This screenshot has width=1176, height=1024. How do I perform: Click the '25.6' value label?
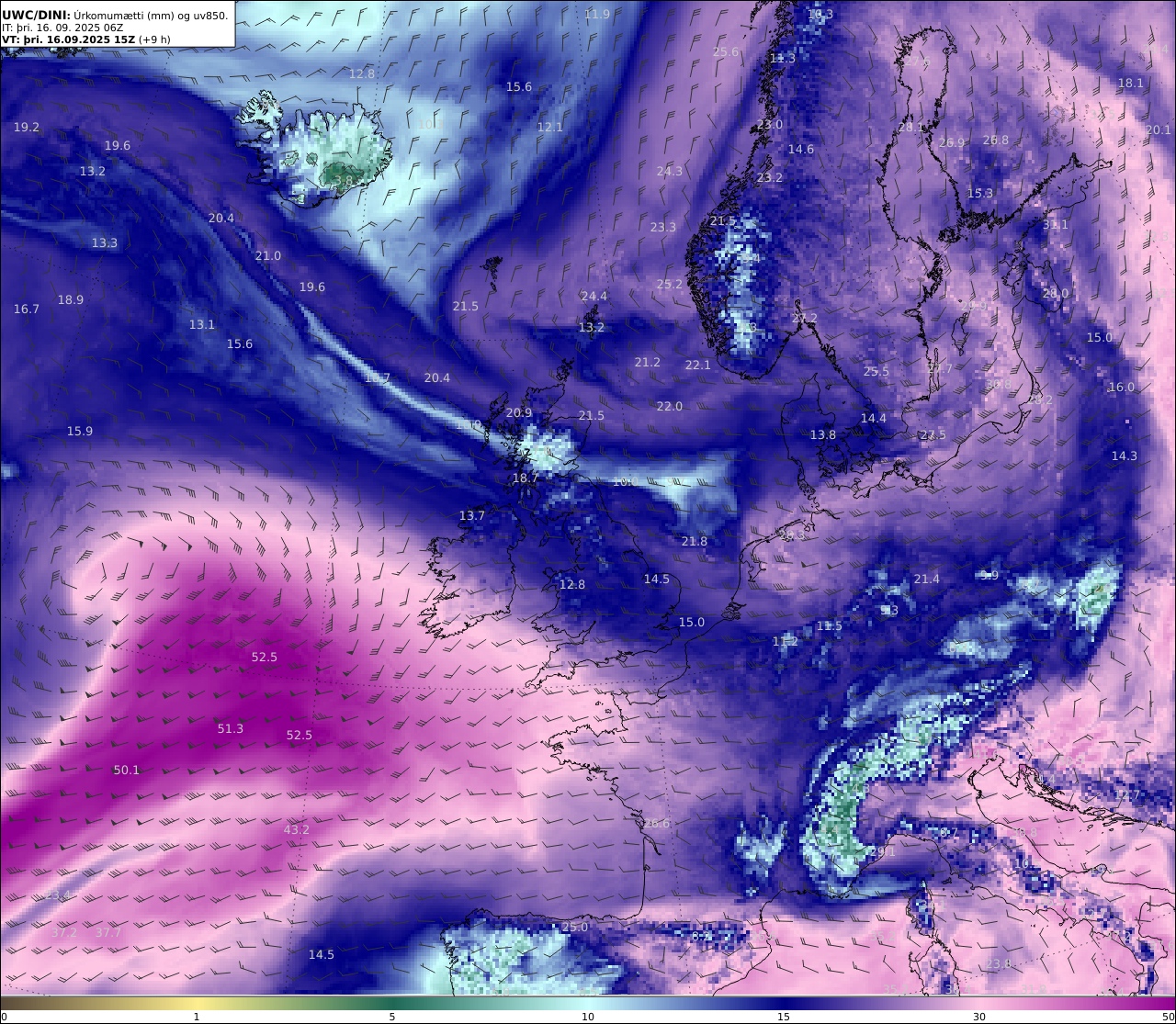coord(726,52)
